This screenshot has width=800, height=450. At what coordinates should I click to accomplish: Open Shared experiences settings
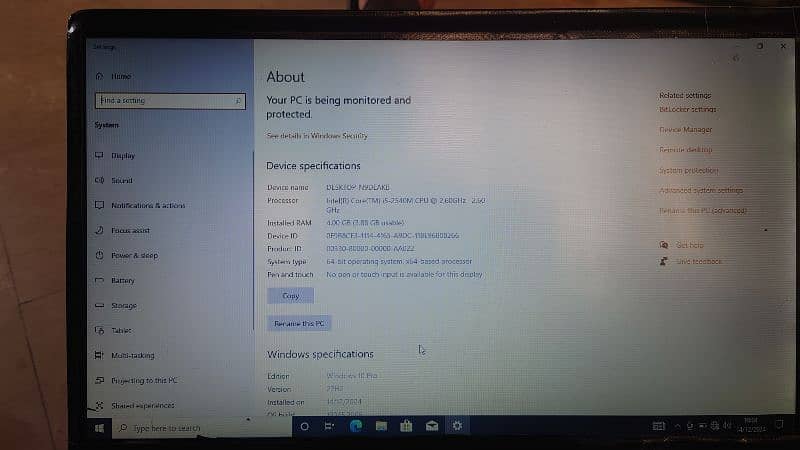pos(142,406)
